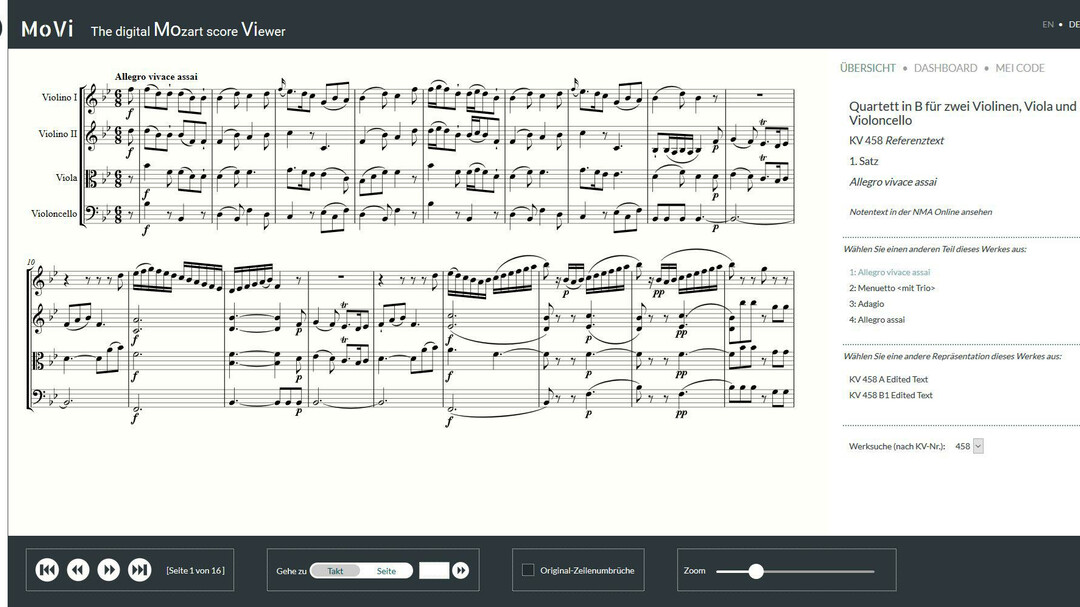Advance one page with the next-page icon
This screenshot has height=607, width=1080.
108,569
